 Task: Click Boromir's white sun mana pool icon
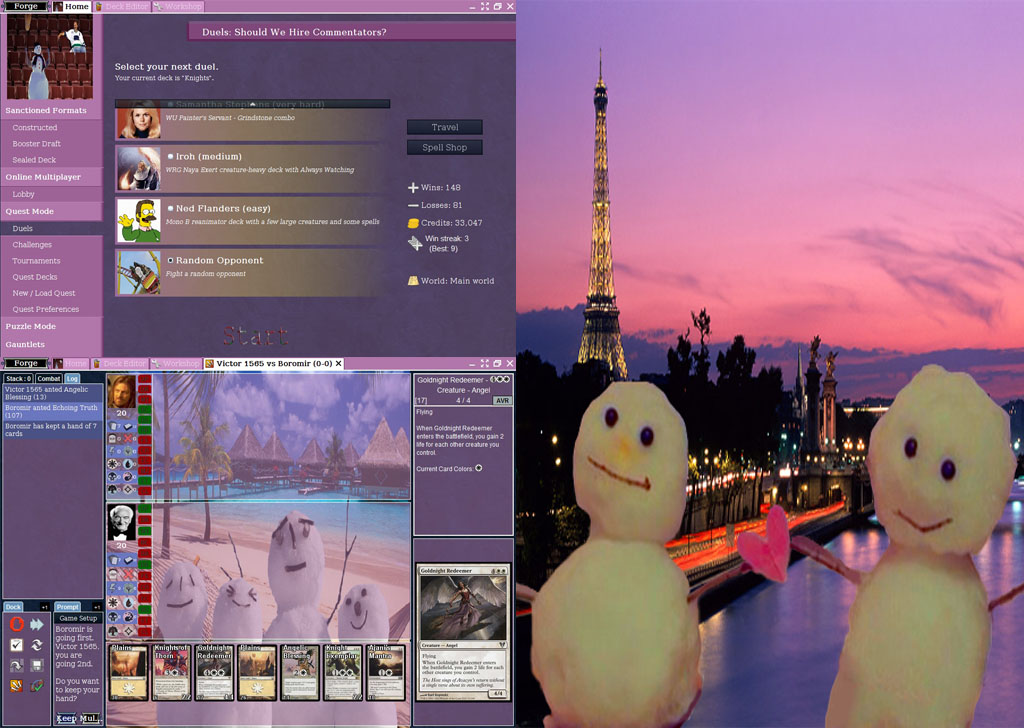112,463
